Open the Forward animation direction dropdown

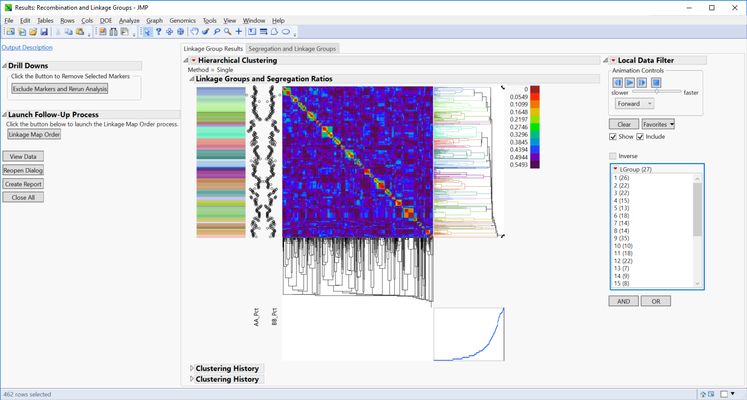(x=634, y=103)
